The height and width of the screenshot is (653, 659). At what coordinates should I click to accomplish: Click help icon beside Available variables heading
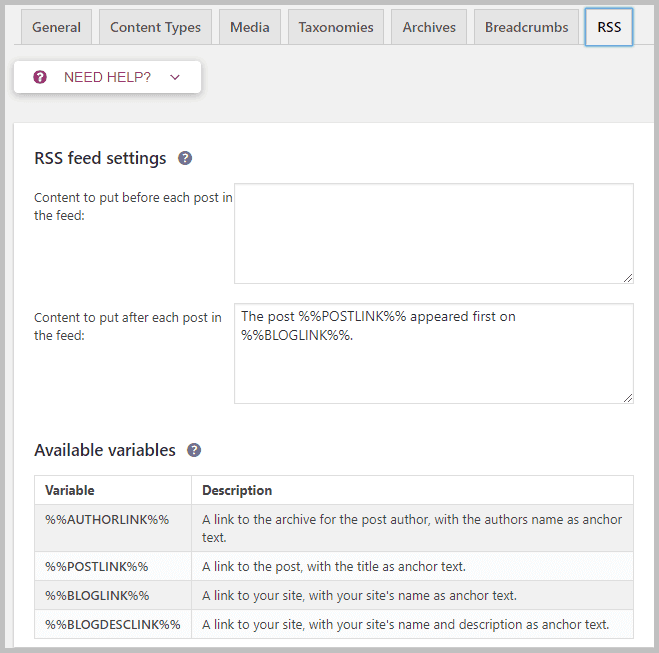pyautogui.click(x=194, y=450)
